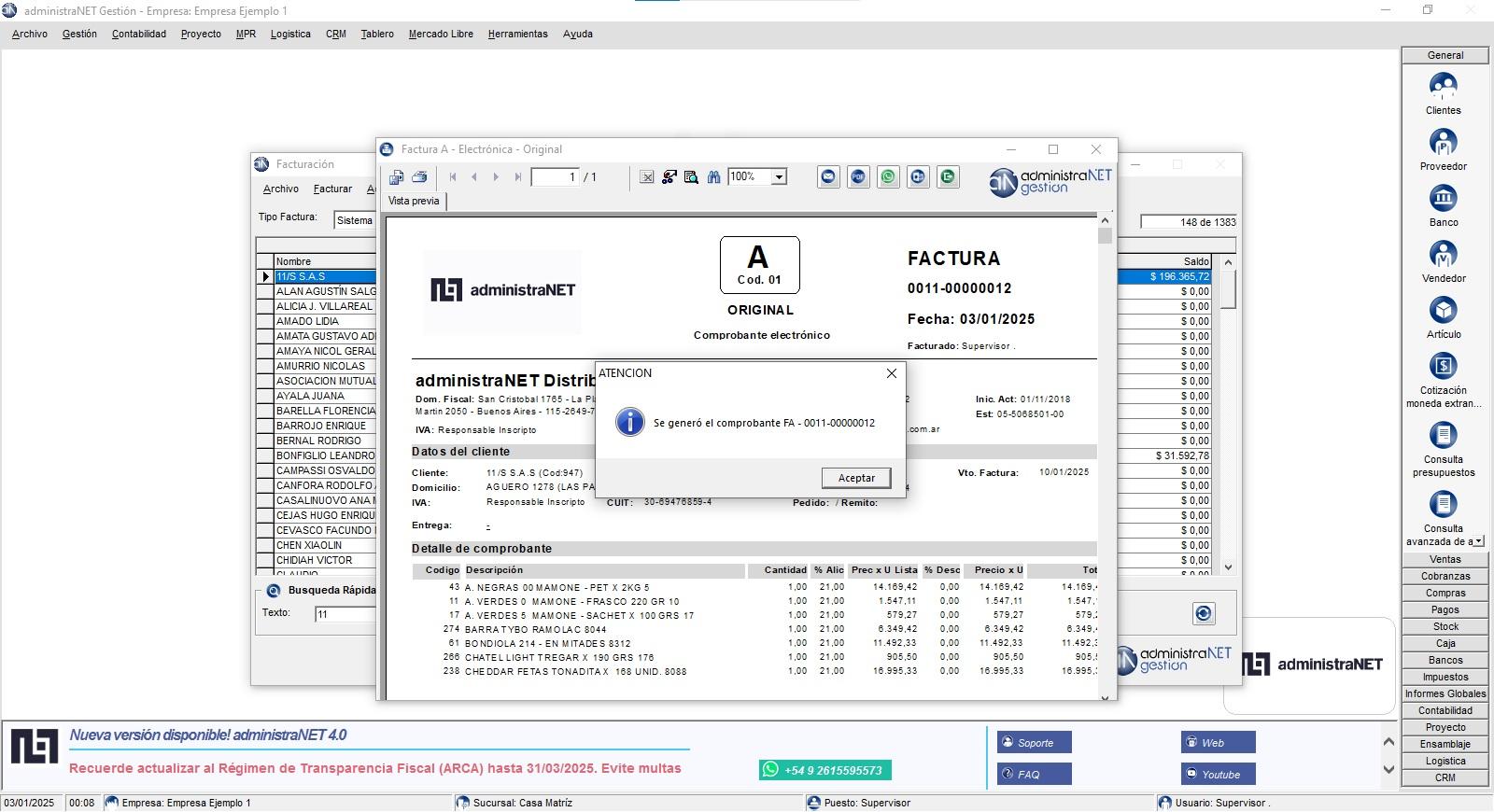This screenshot has height=812, width=1494.
Task: Click the toggle group tree icon
Action: (669, 177)
